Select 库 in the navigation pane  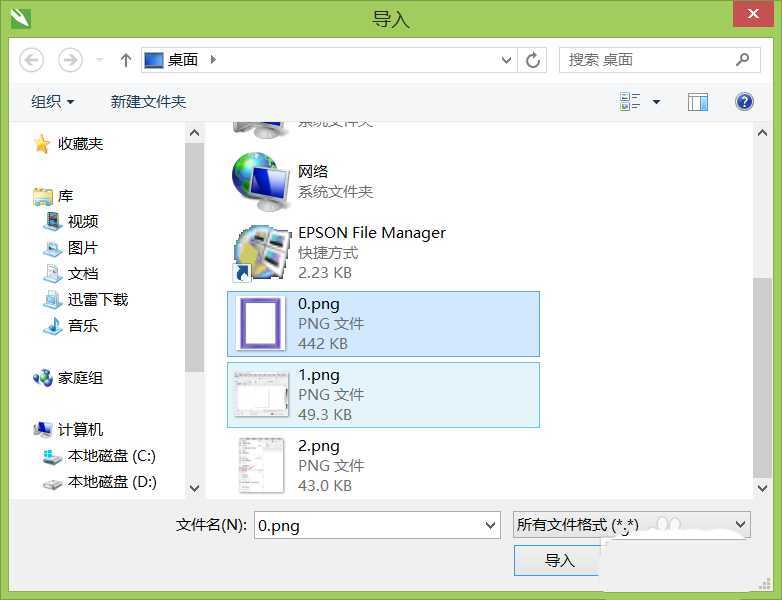(65, 196)
